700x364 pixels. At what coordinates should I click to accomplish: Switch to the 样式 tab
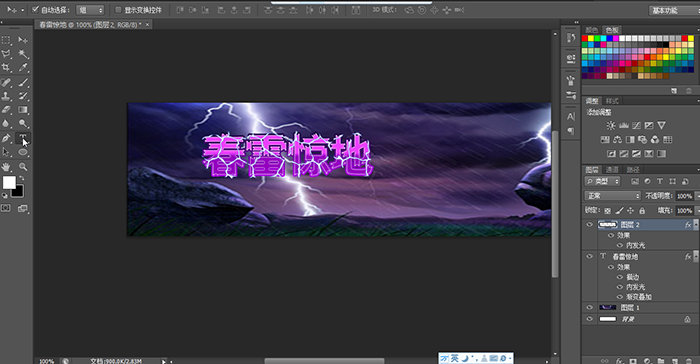tap(612, 101)
